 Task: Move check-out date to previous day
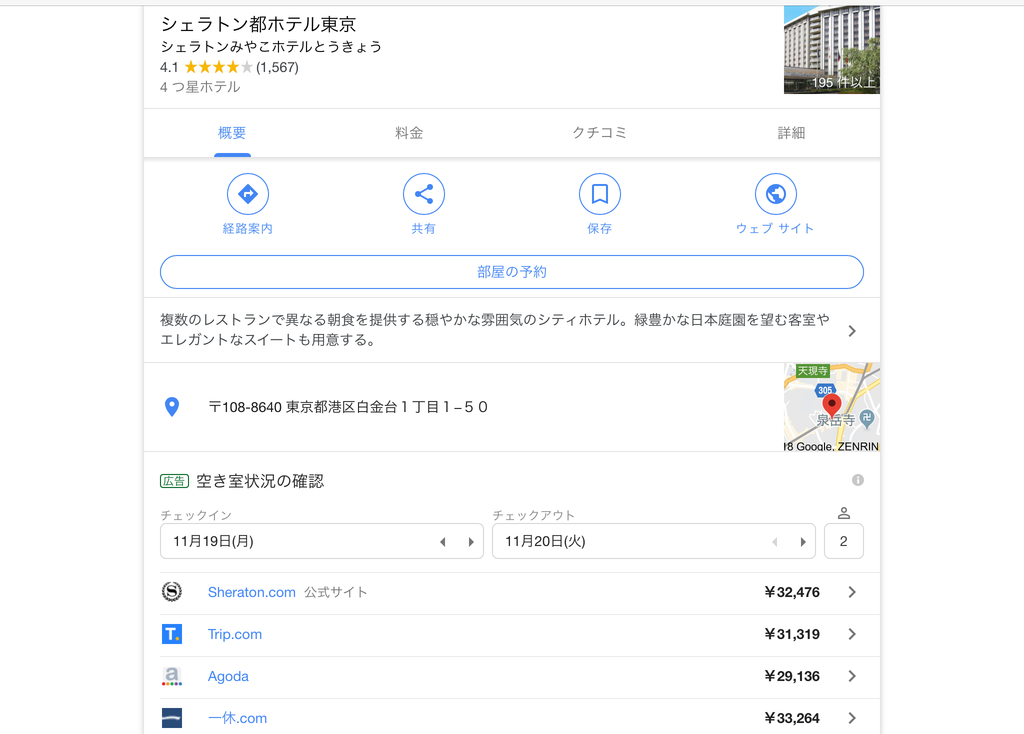point(775,542)
